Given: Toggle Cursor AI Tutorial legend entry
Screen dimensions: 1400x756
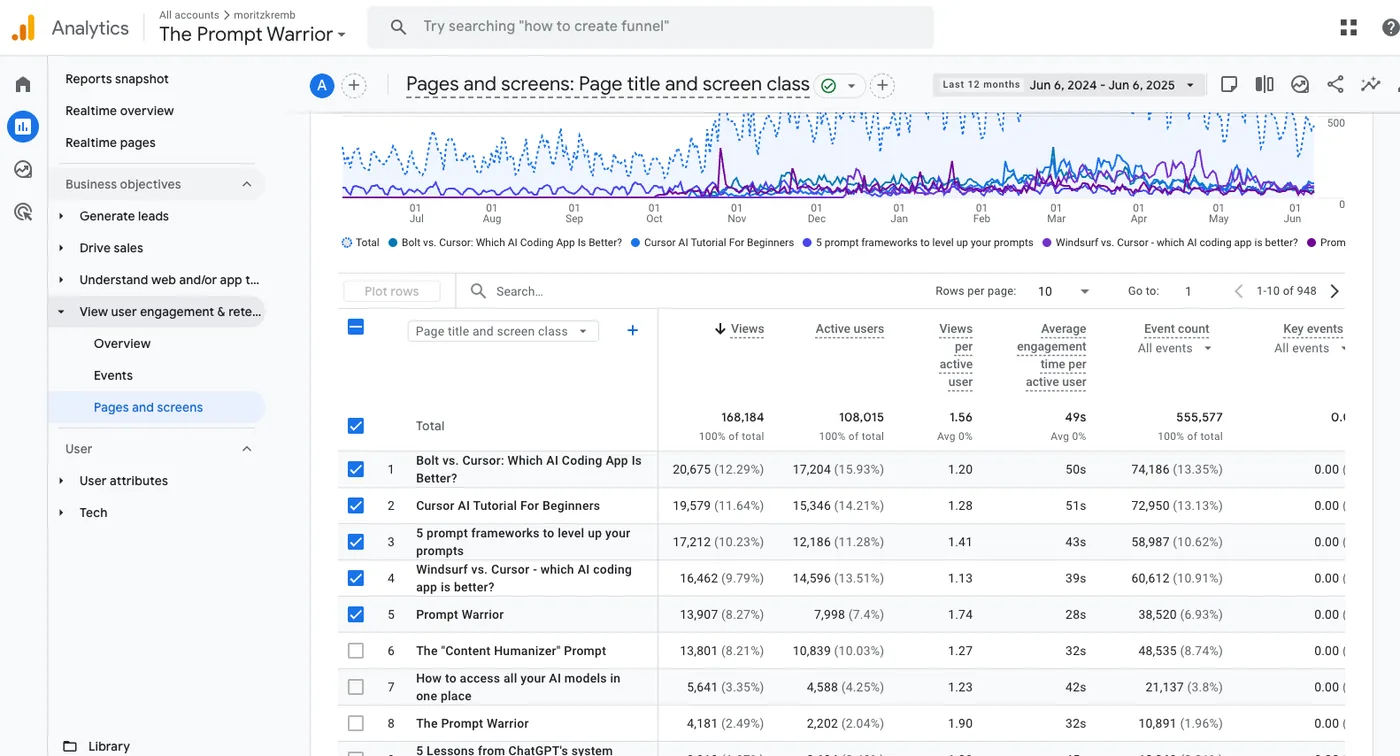Looking at the screenshot, I should tap(712, 243).
